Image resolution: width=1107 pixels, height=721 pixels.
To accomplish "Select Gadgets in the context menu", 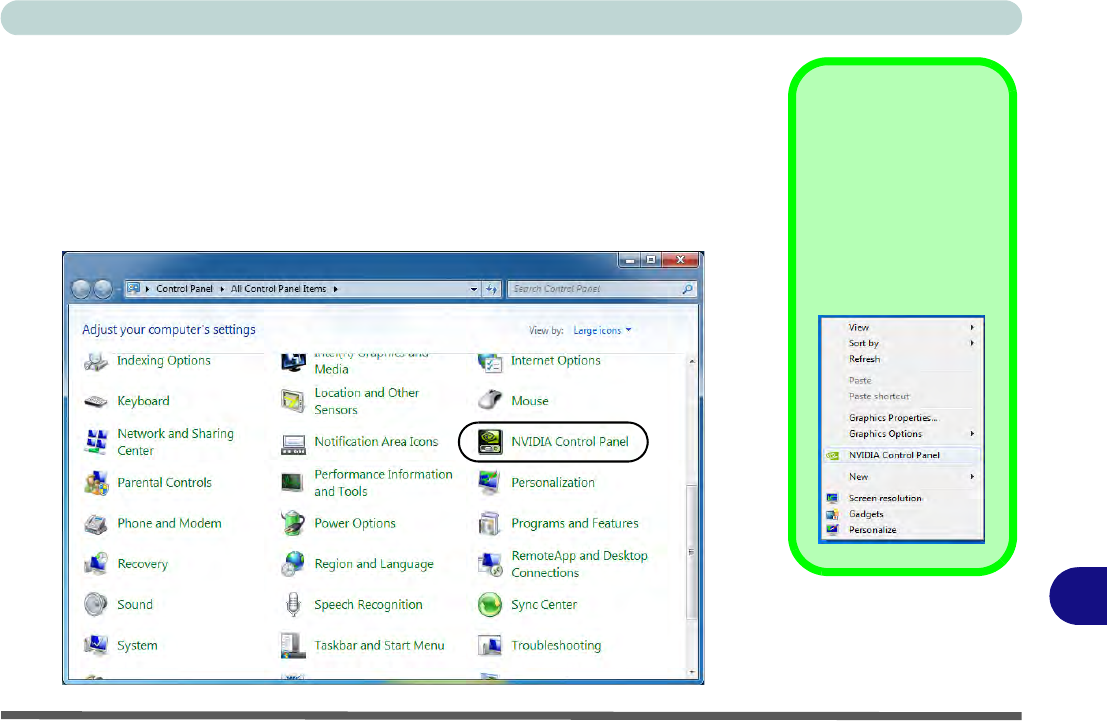I will point(902,515).
